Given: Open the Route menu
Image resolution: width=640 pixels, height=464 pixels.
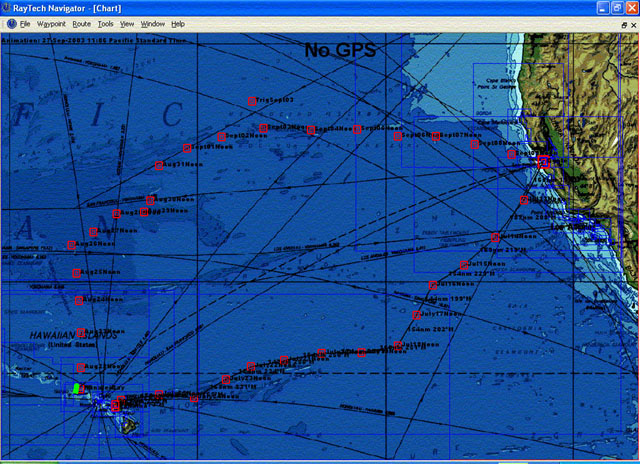Looking at the screenshot, I should click(81, 23).
